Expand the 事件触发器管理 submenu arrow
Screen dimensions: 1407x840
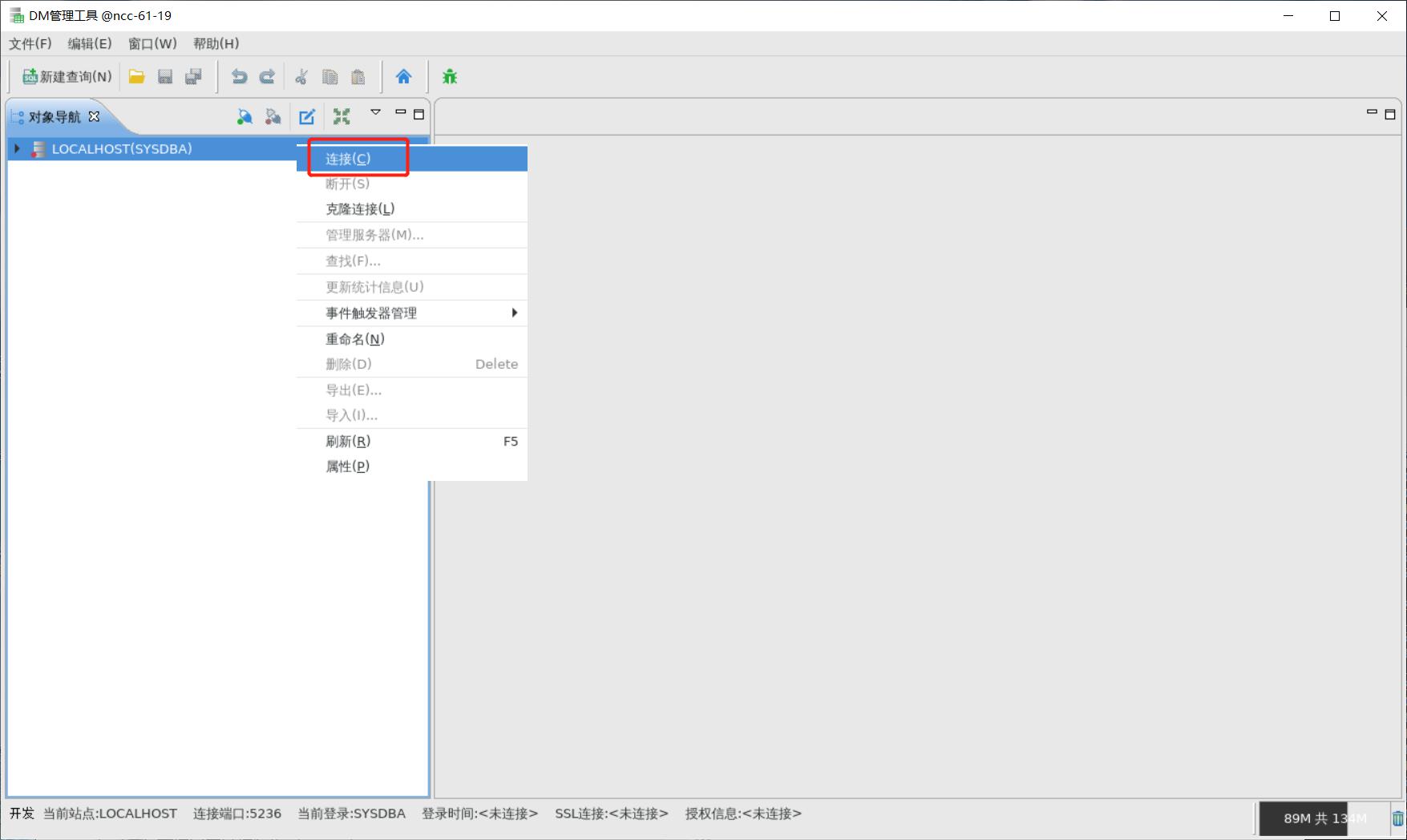coord(515,313)
